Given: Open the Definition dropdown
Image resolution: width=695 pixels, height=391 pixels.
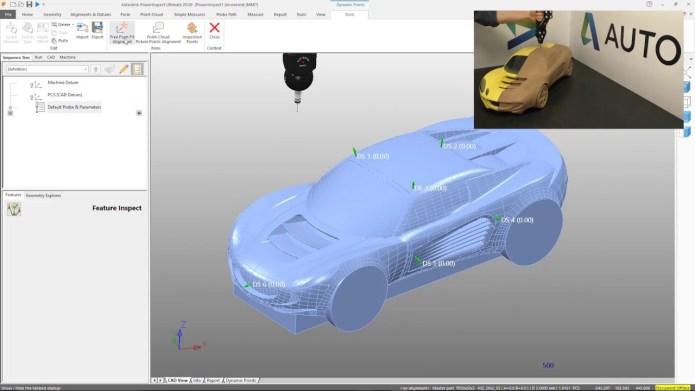Looking at the screenshot, I should (47, 69).
